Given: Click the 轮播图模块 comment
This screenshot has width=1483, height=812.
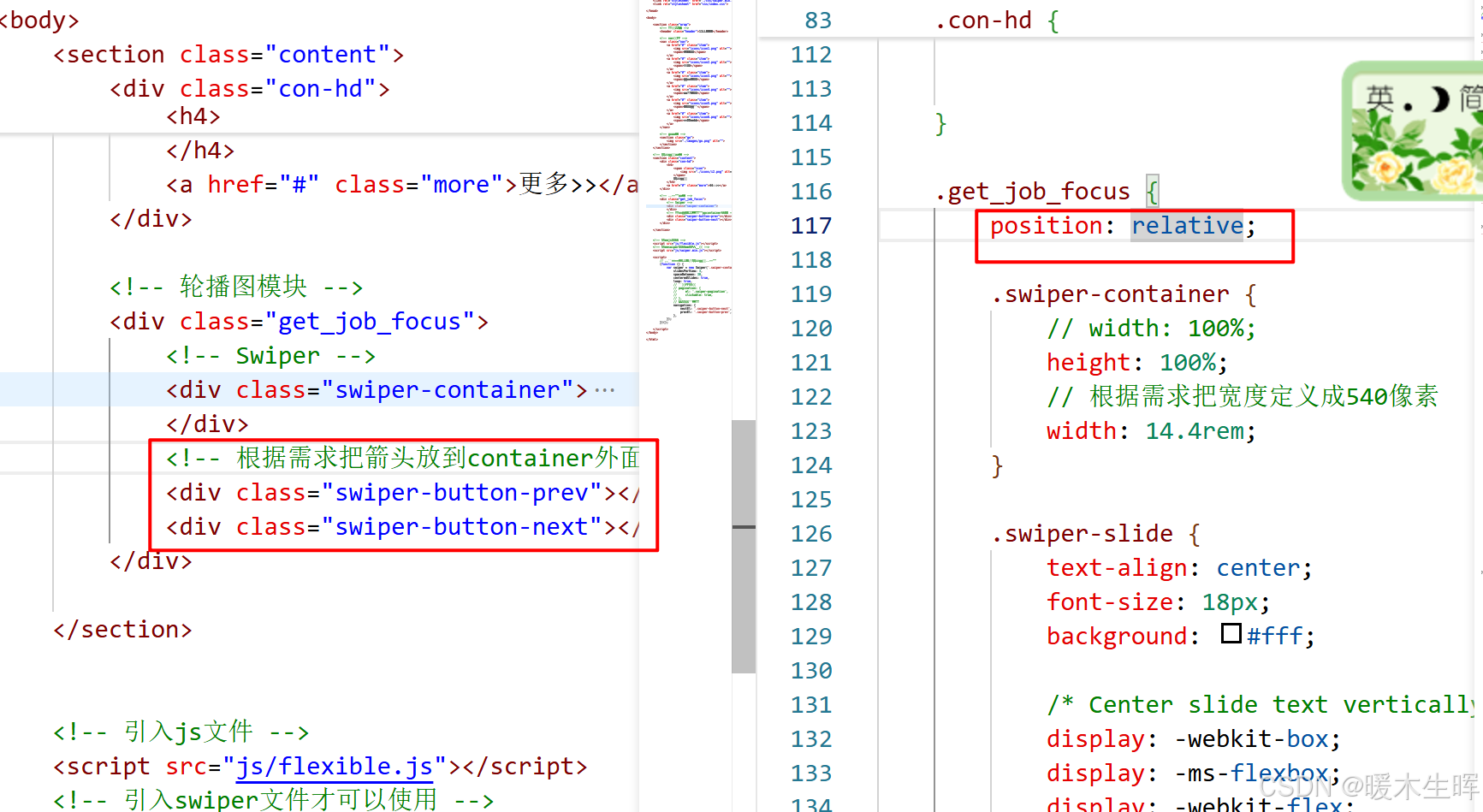Looking at the screenshot, I should [236, 287].
